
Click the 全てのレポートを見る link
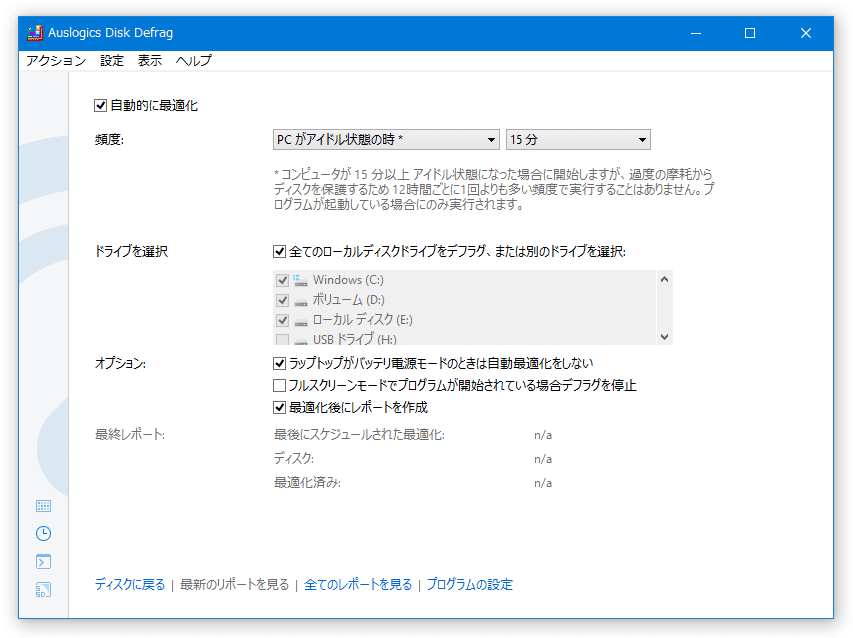[358, 585]
